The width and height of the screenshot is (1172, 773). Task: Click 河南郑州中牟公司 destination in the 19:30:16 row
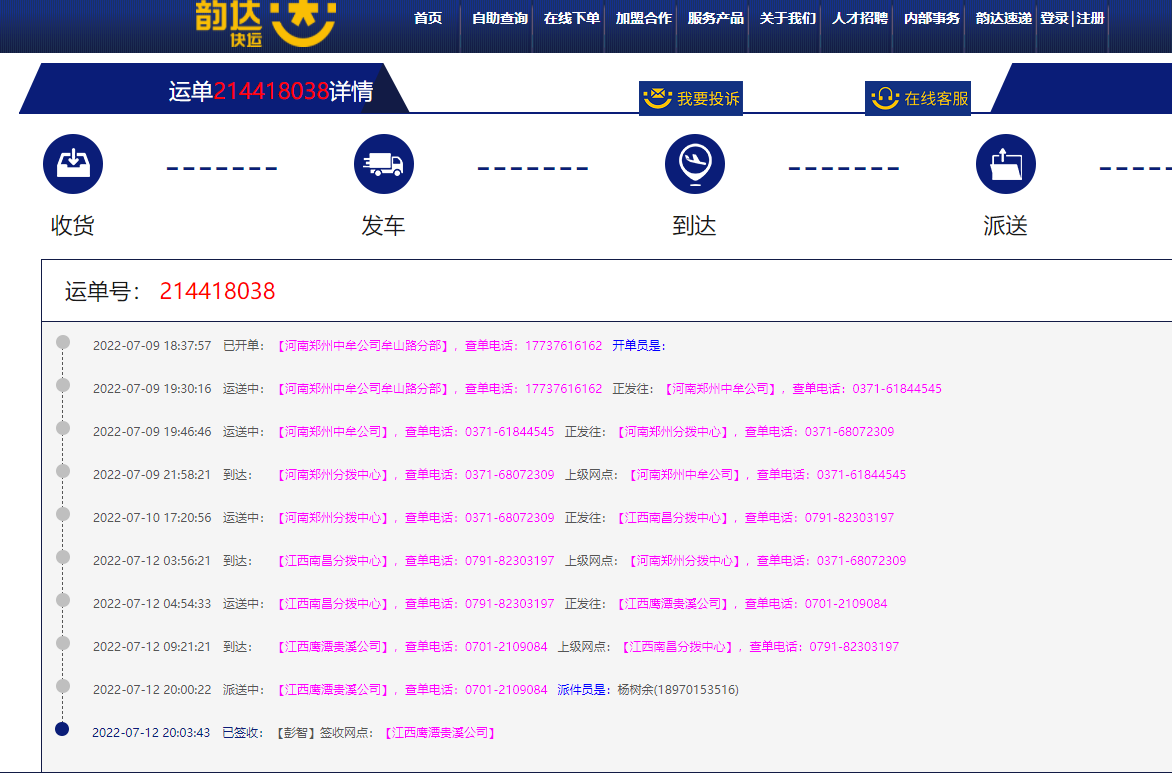click(720, 389)
